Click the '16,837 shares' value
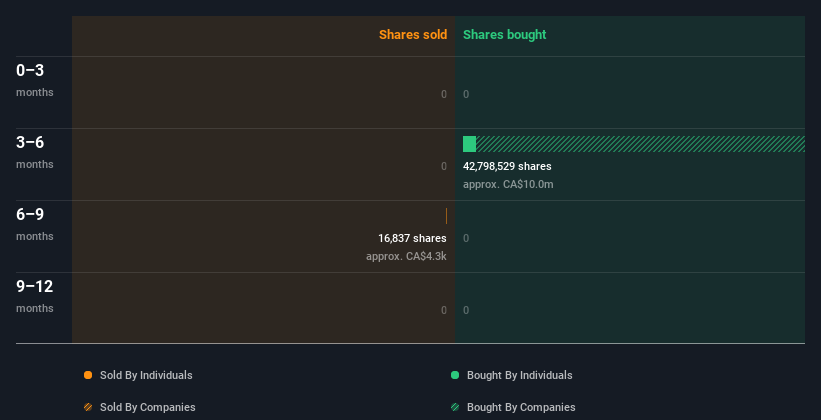821x420 pixels. 412,238
